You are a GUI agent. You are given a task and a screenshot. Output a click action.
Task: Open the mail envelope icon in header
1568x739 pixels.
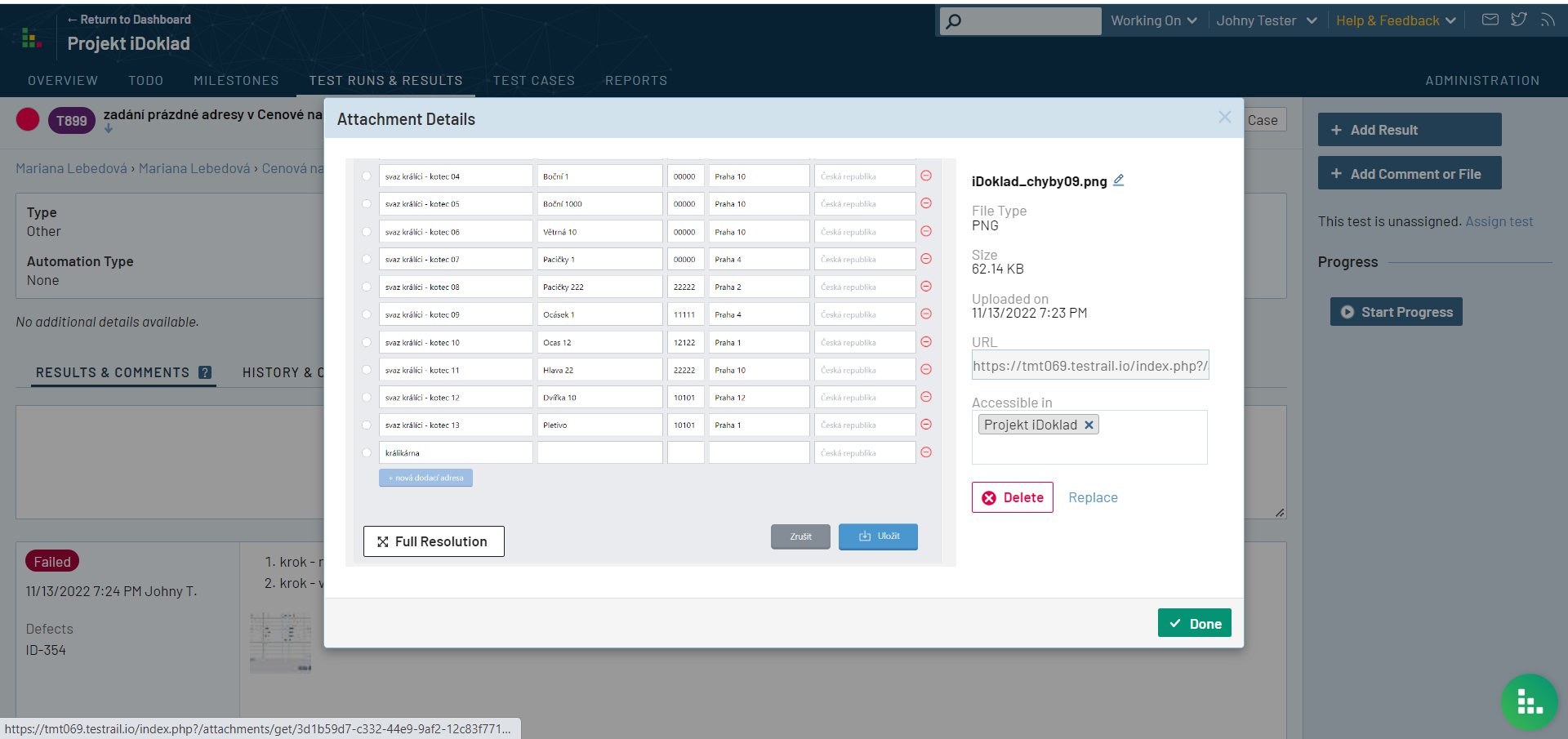tap(1490, 20)
